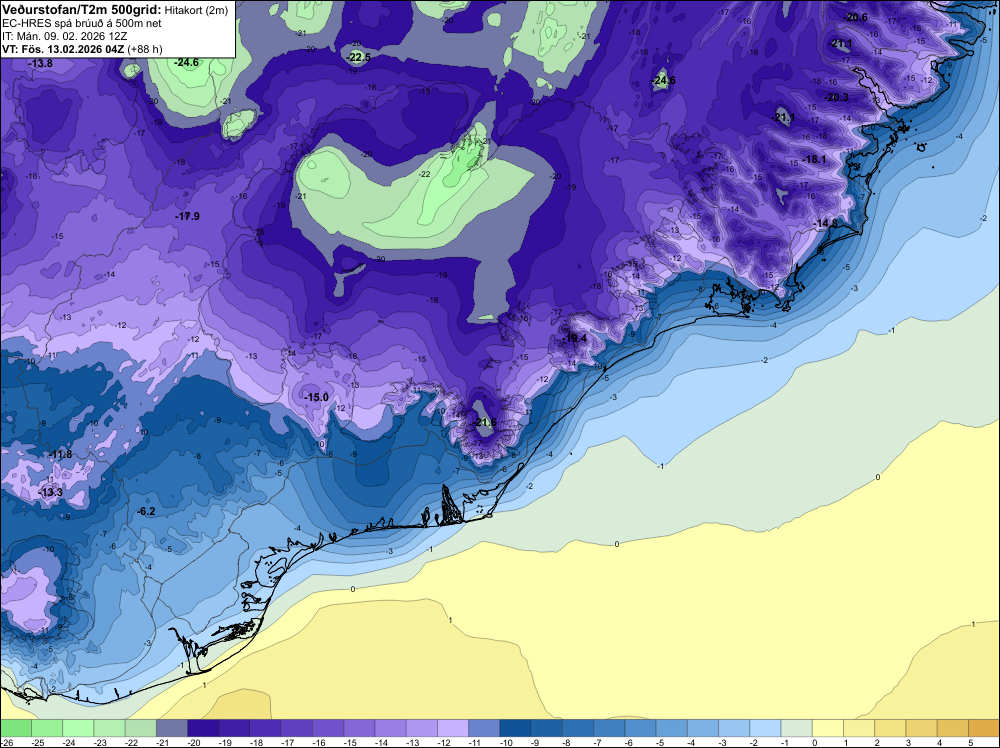Click the -6.2 temperature label
The height and width of the screenshot is (748, 1000).
click(x=146, y=511)
